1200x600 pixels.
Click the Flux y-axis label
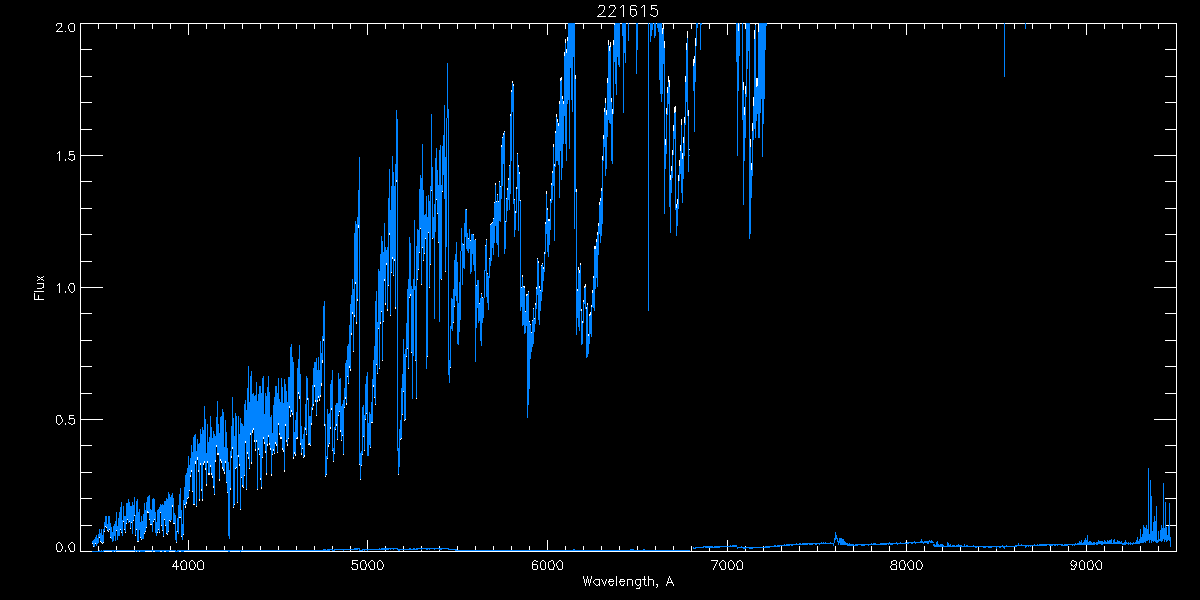click(x=40, y=287)
